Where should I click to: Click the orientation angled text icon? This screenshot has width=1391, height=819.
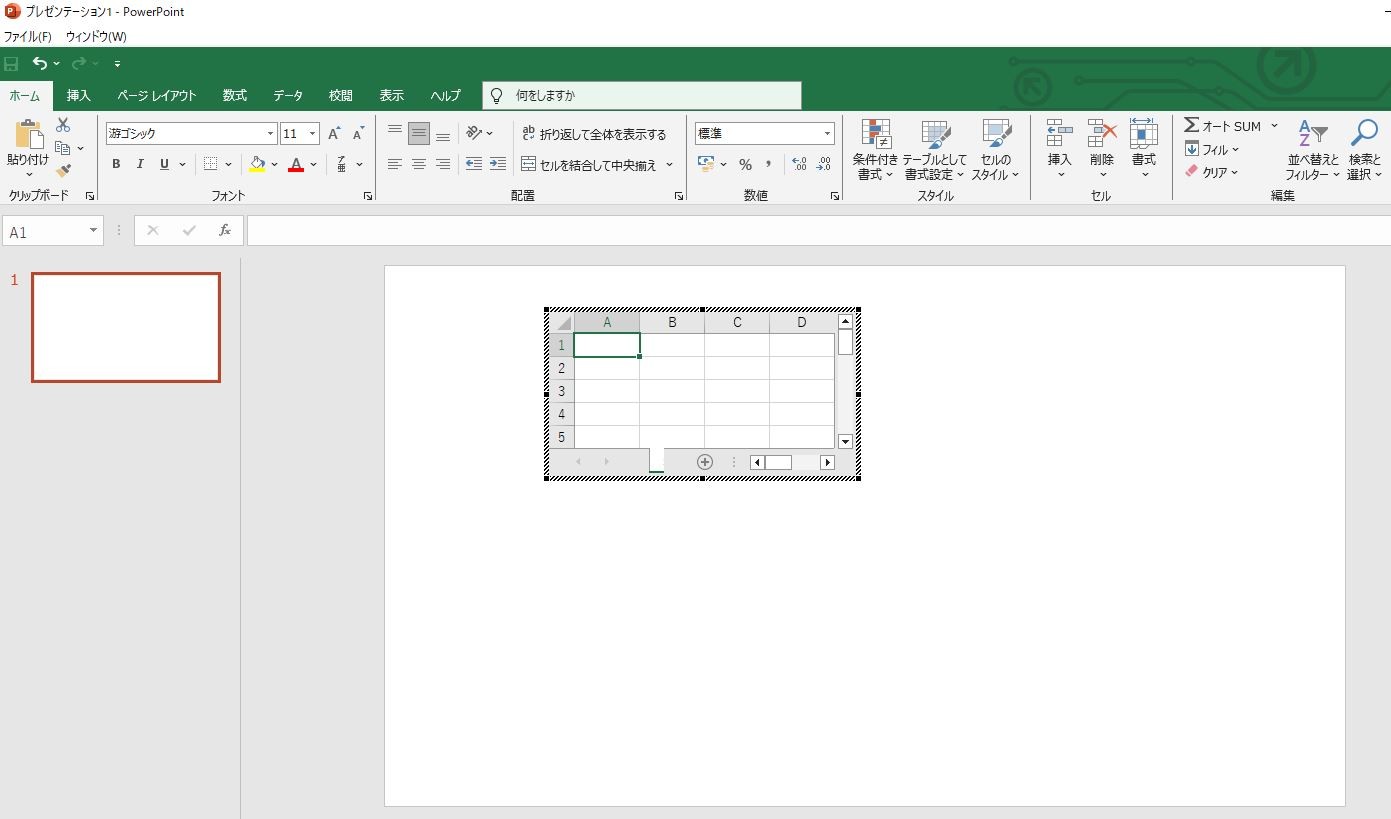pos(474,133)
